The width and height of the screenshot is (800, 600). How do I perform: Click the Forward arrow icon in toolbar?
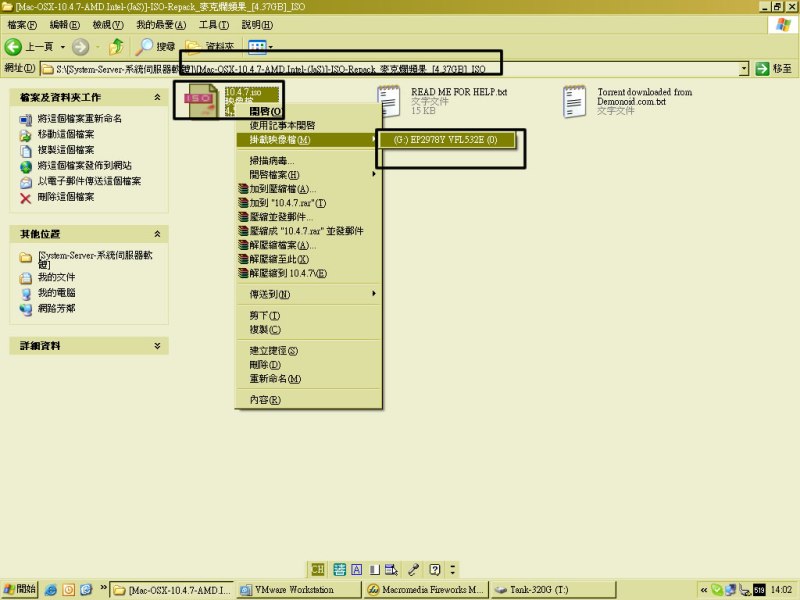[80, 47]
